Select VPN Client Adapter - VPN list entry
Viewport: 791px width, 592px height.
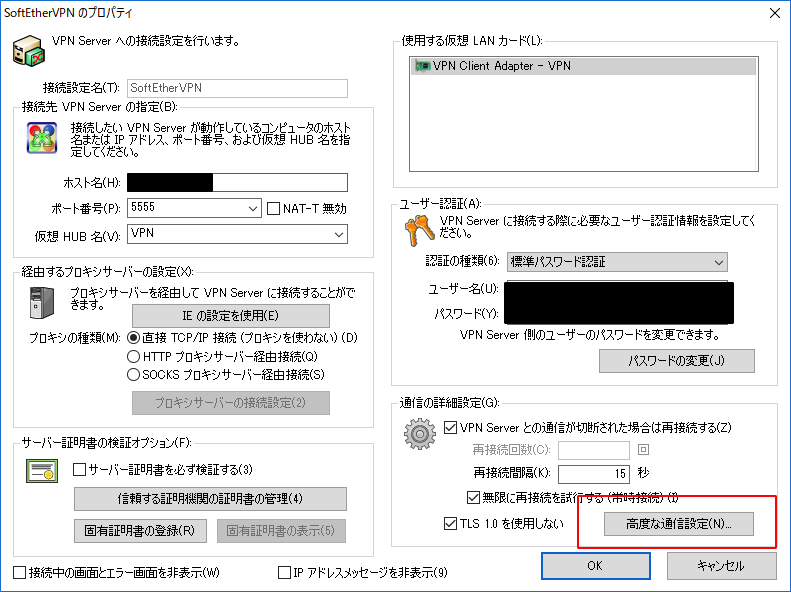tap(584, 66)
